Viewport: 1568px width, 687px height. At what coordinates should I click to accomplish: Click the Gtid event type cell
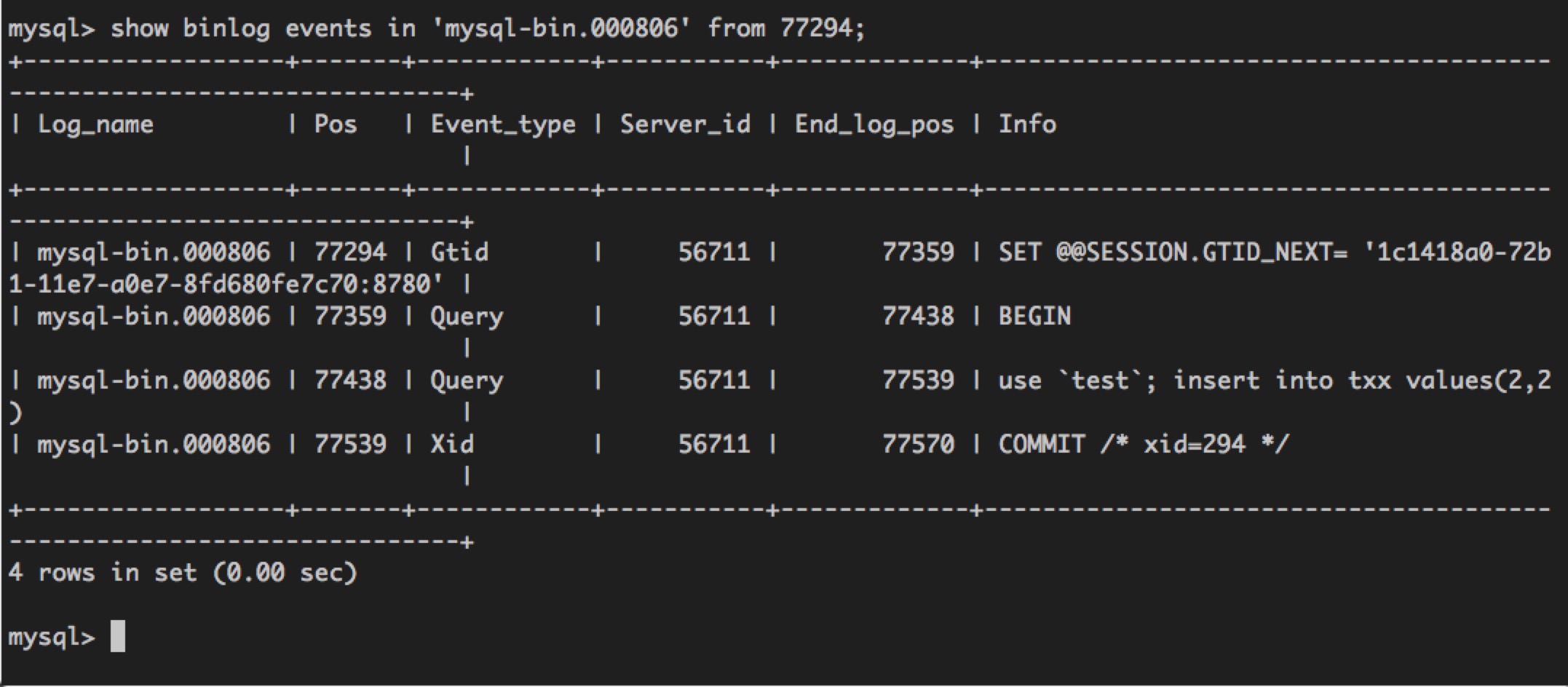[x=459, y=253]
